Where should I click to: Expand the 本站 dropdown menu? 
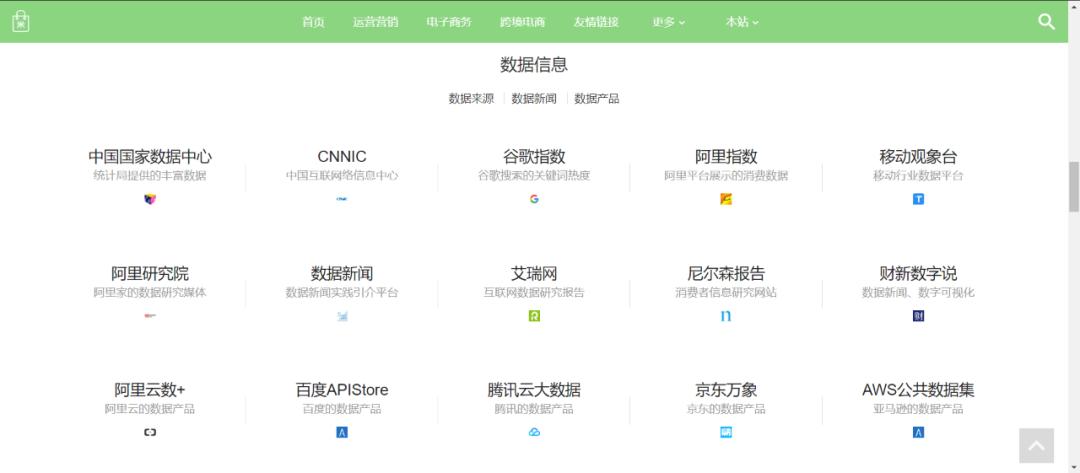pyautogui.click(x=742, y=22)
